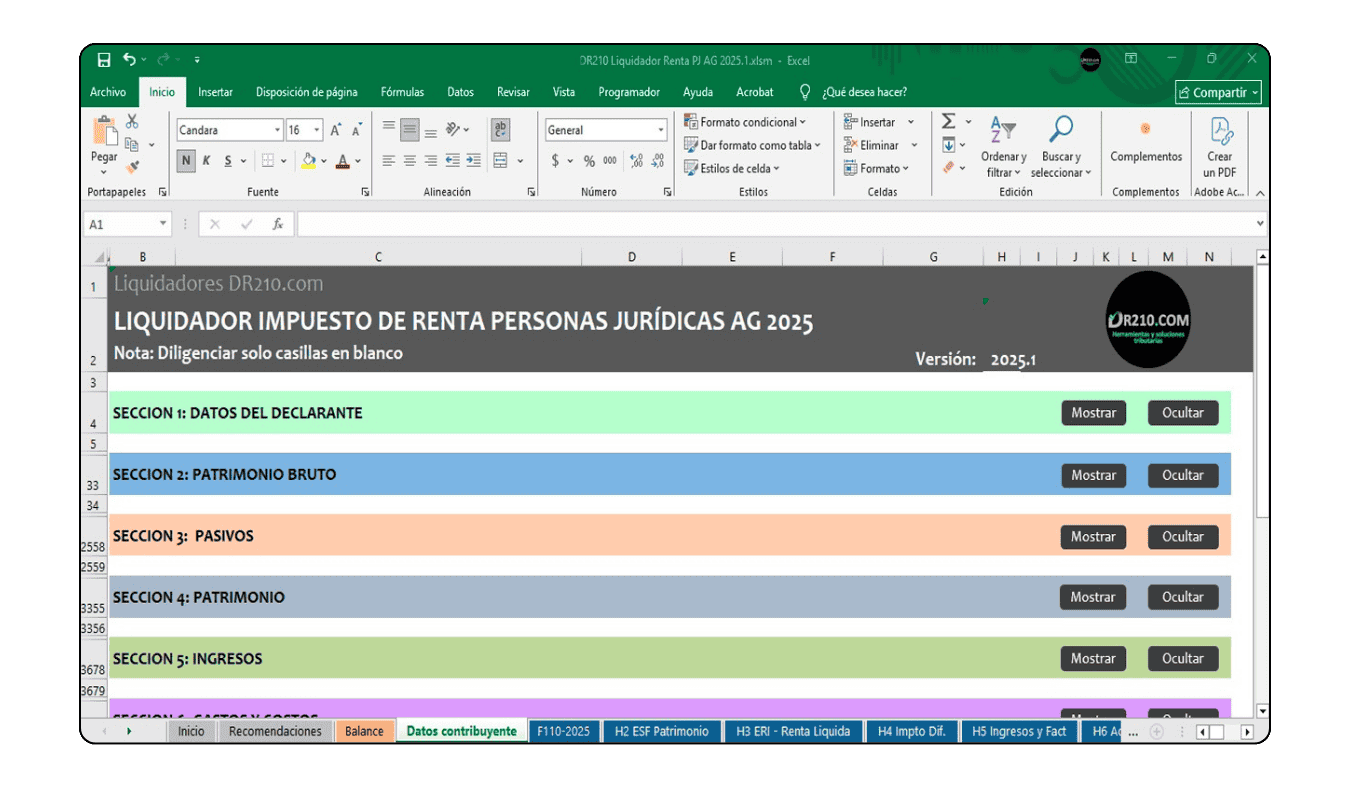Image resolution: width=1350 pixels, height=788 pixels.
Task: Click the Dar formato como tabla icon
Action: point(690,145)
